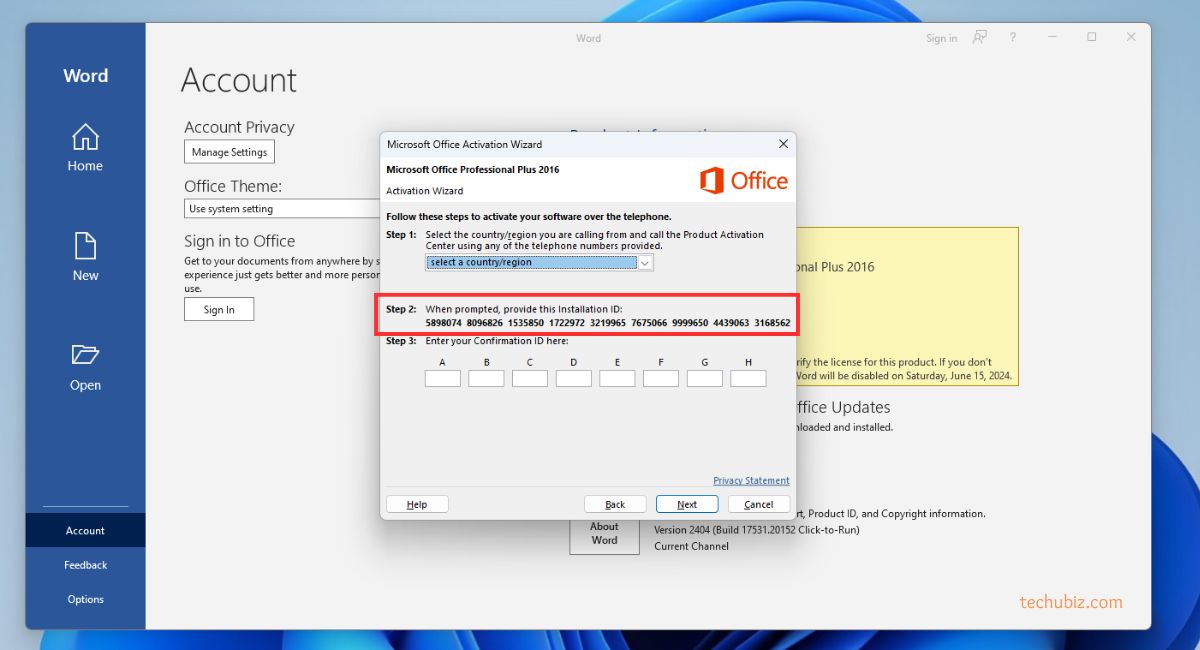
Task: Click the person icon beside Sign in
Action: 980,38
